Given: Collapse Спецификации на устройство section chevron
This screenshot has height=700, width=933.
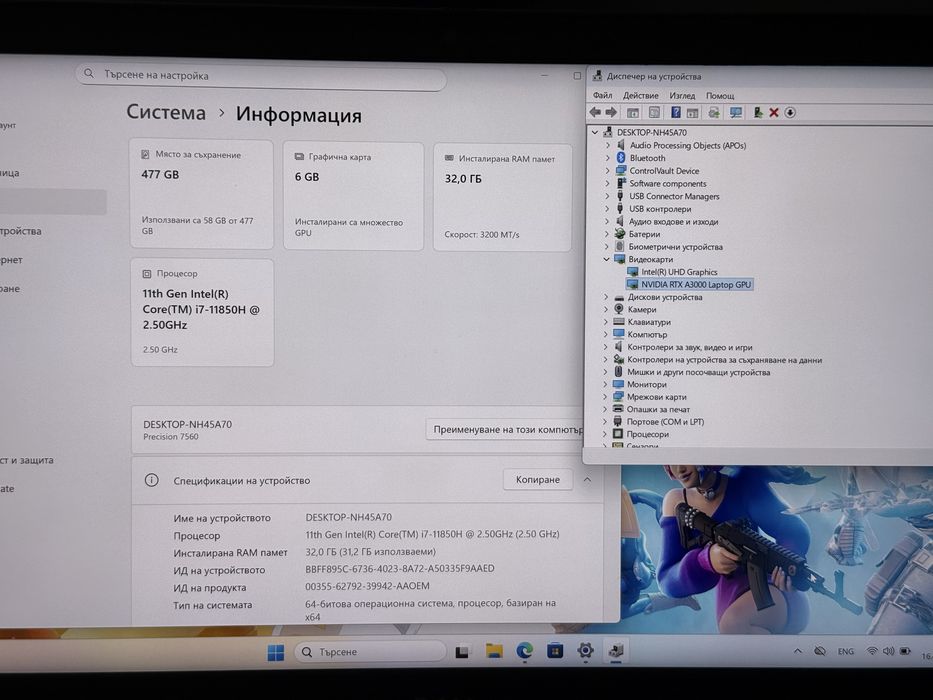Looking at the screenshot, I should 587,479.
